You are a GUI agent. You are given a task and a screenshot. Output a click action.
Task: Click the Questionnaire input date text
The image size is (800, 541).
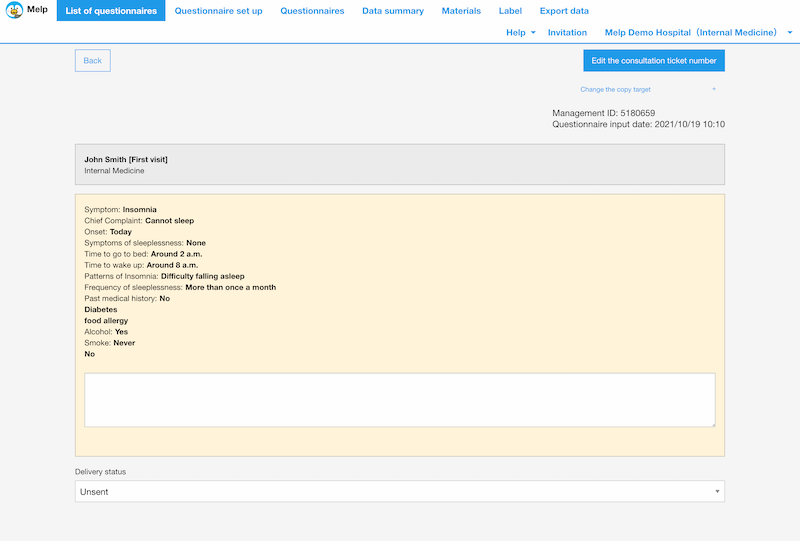pos(638,124)
